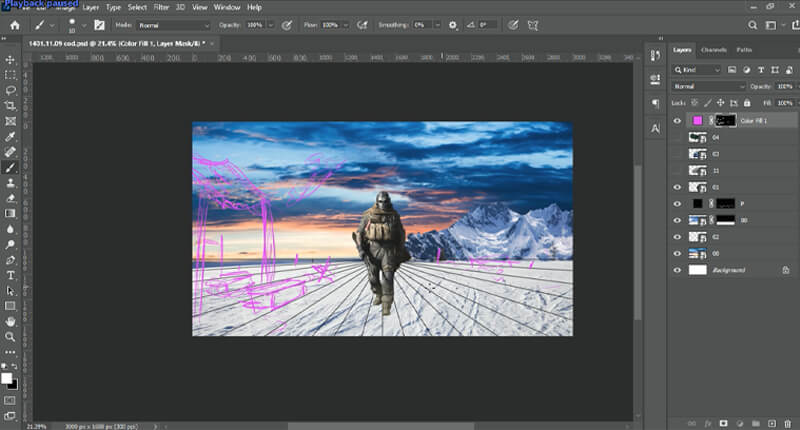Switch to the Paths tab

click(744, 49)
